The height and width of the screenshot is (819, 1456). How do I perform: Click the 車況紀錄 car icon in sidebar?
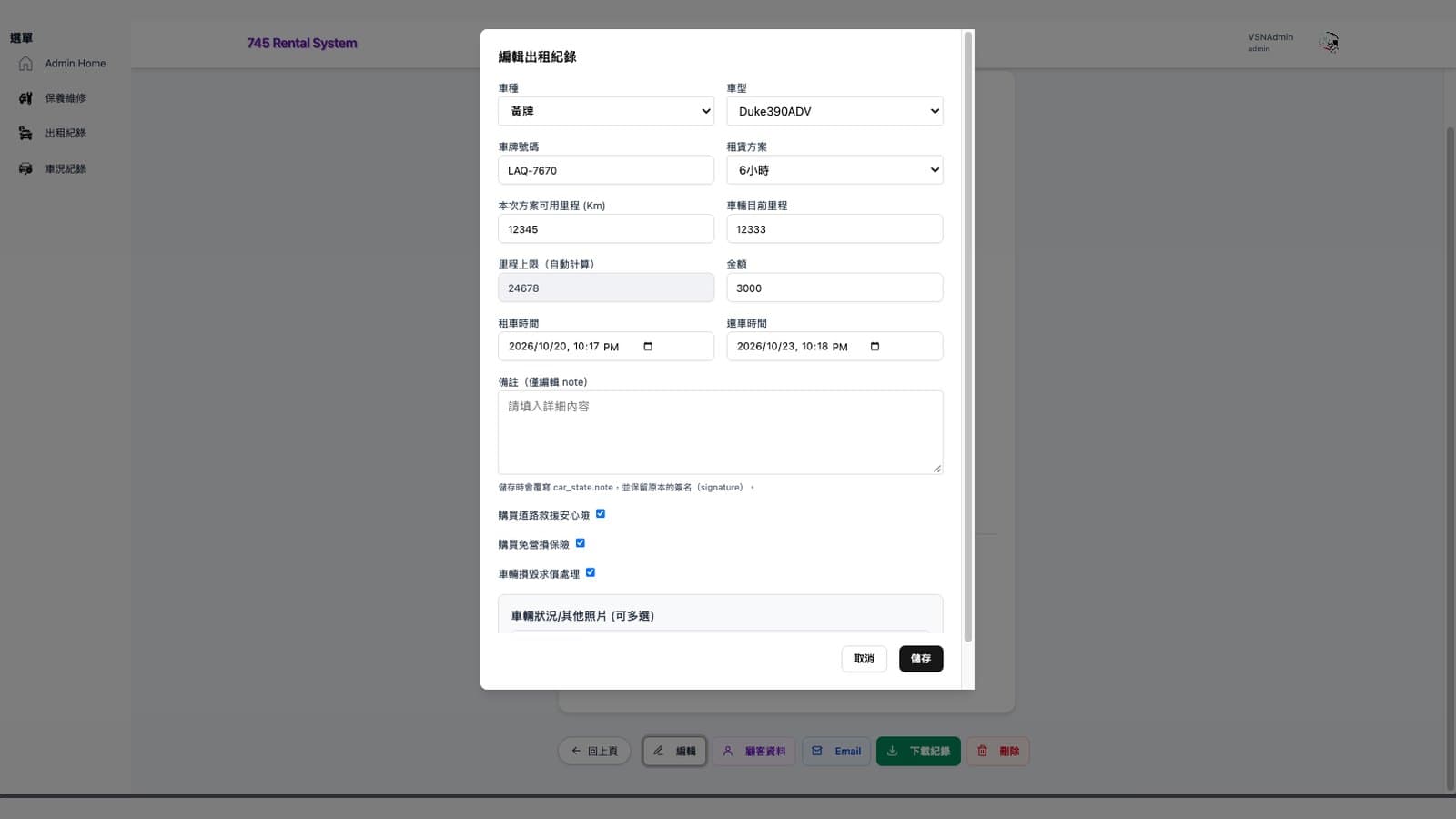point(25,169)
